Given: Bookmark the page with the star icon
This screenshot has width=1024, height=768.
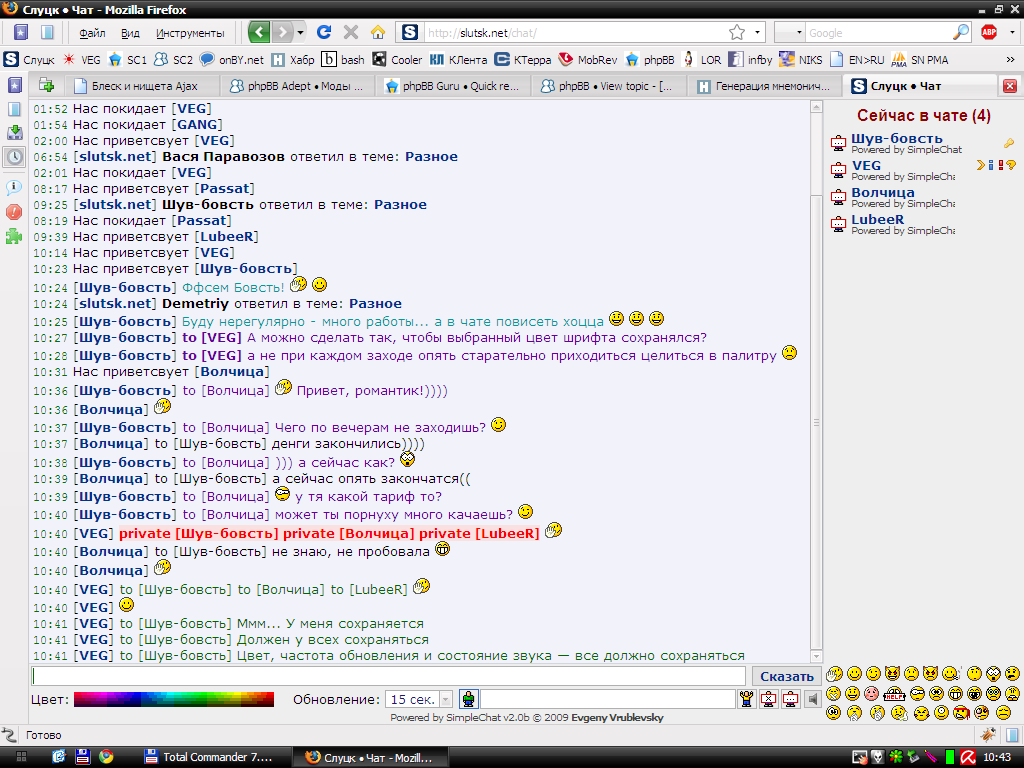Looking at the screenshot, I should [x=737, y=32].
